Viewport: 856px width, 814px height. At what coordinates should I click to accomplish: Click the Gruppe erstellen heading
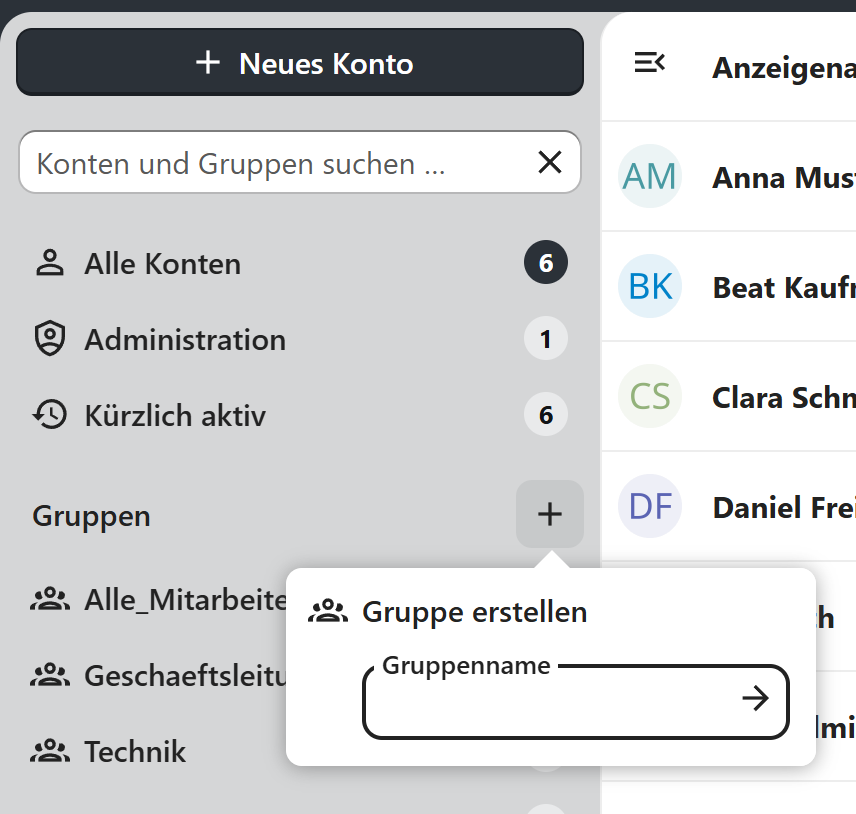[474, 612]
